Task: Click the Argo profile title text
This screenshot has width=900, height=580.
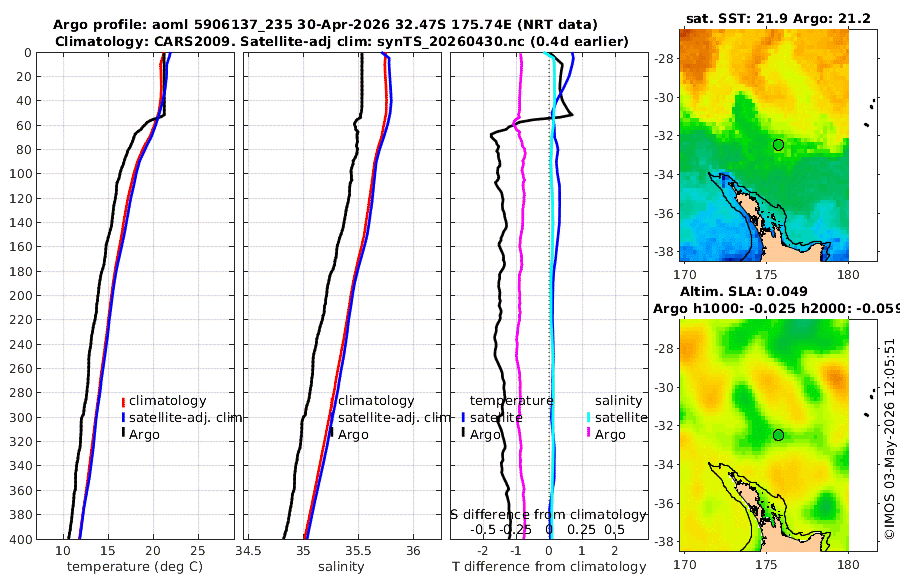Action: (325, 25)
